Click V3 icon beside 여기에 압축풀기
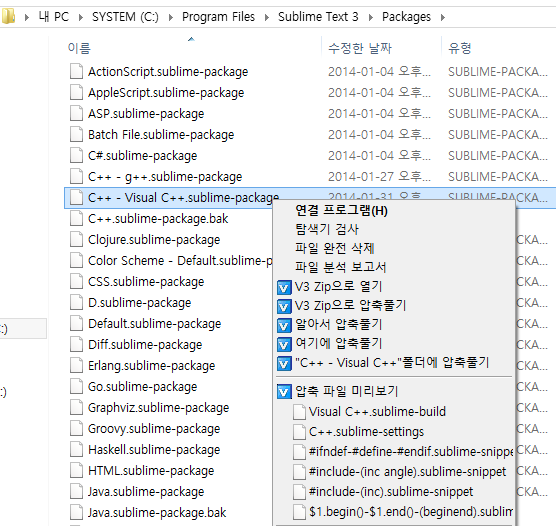The height and width of the screenshot is (526, 556). point(284,344)
